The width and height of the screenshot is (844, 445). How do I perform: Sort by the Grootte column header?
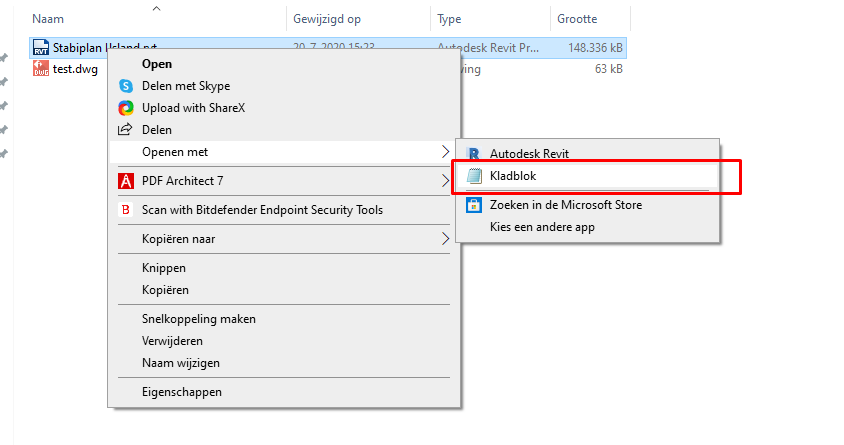click(x=577, y=19)
